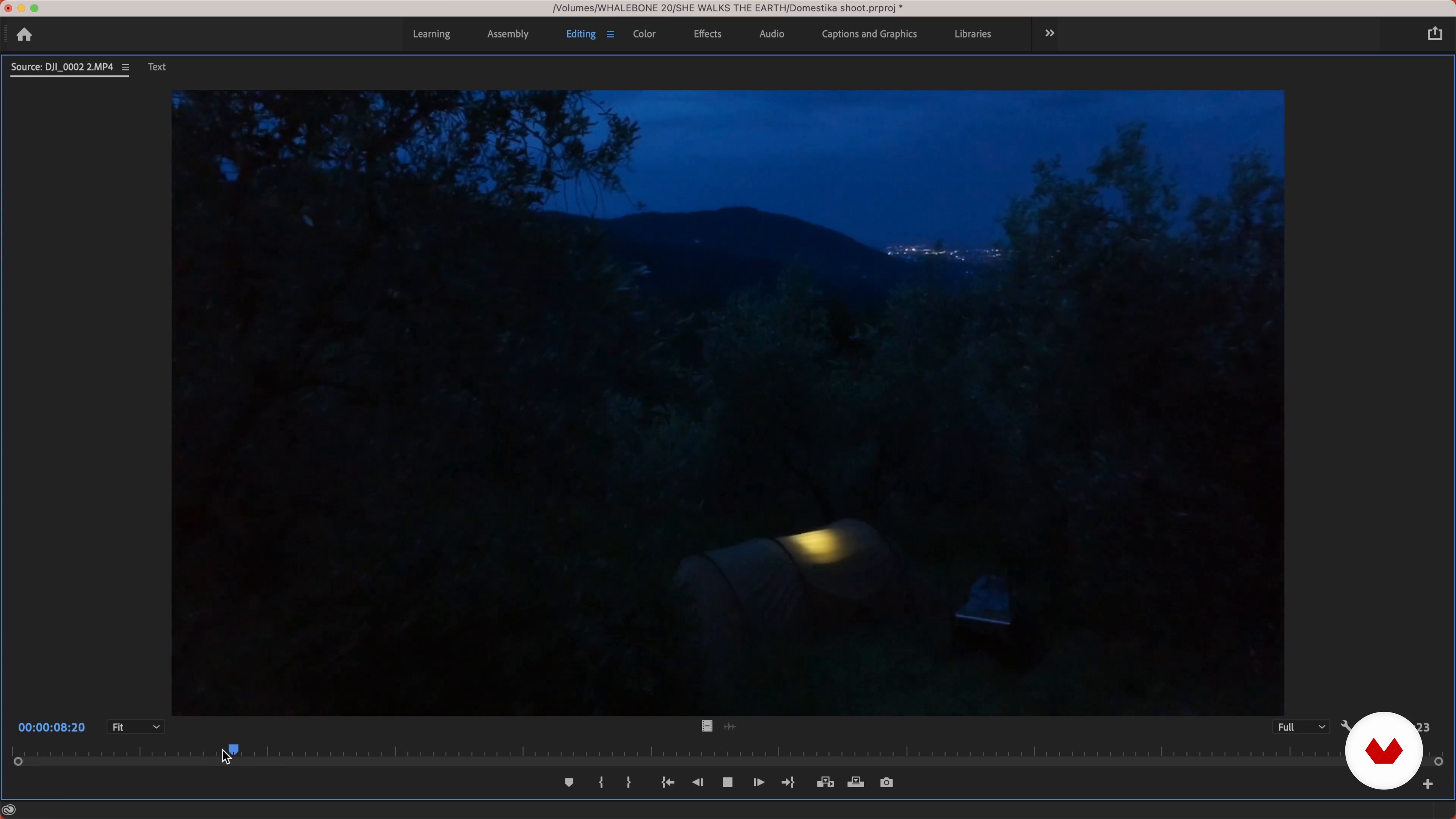Open the Learning workspace
Screen dimensions: 1456x819
[x=431, y=35]
